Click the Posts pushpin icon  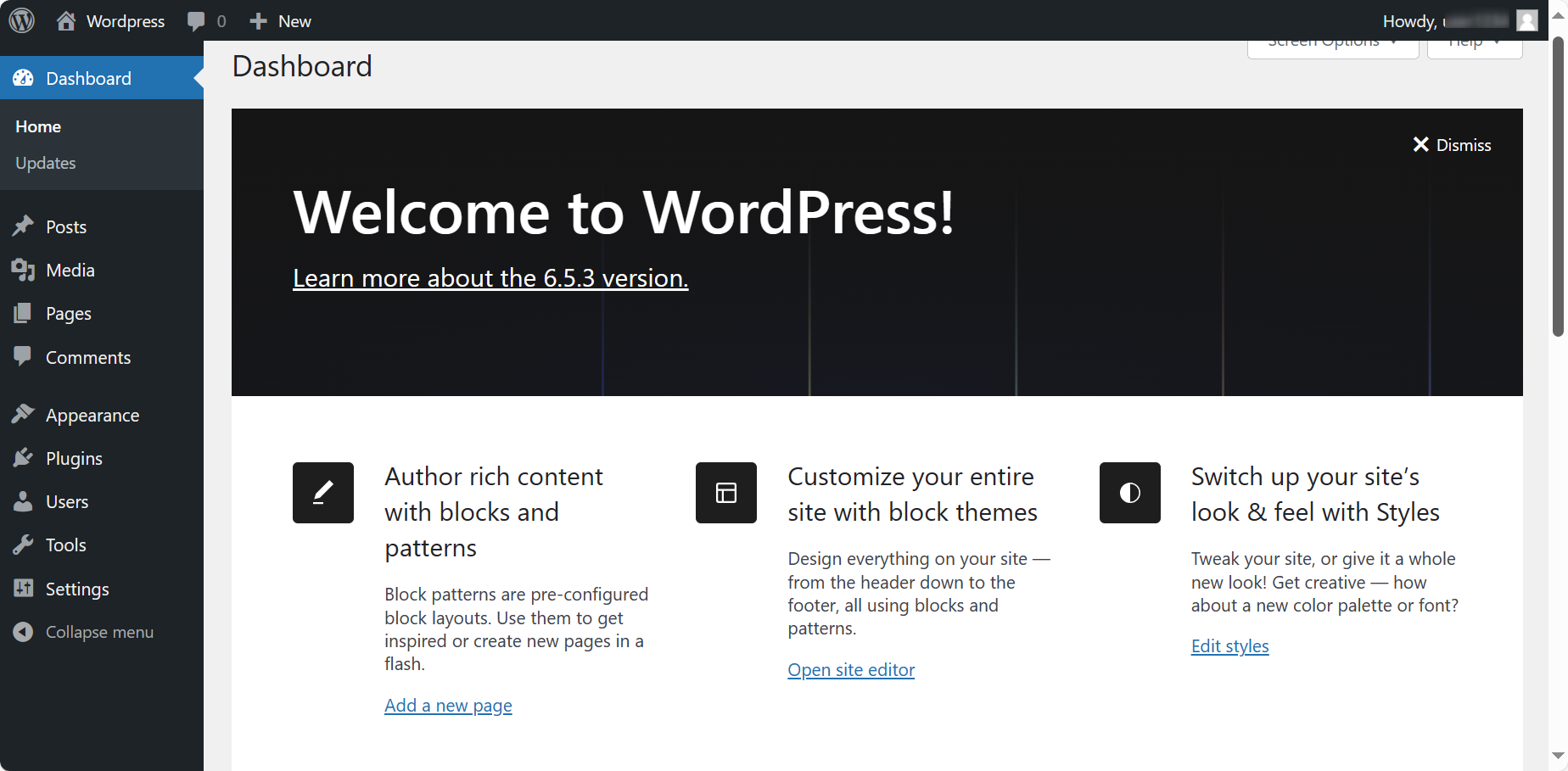tap(24, 226)
